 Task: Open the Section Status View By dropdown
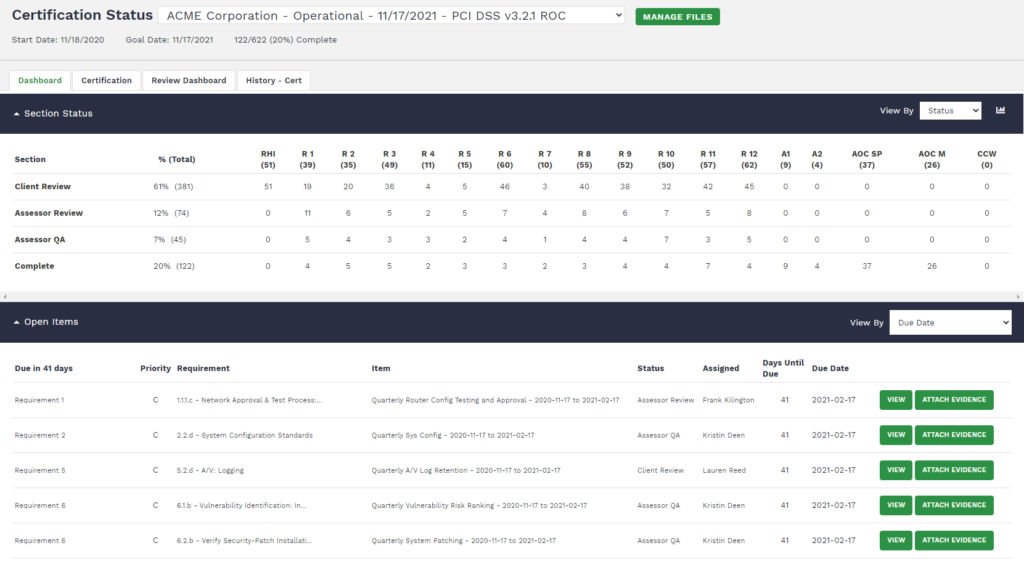click(950, 111)
